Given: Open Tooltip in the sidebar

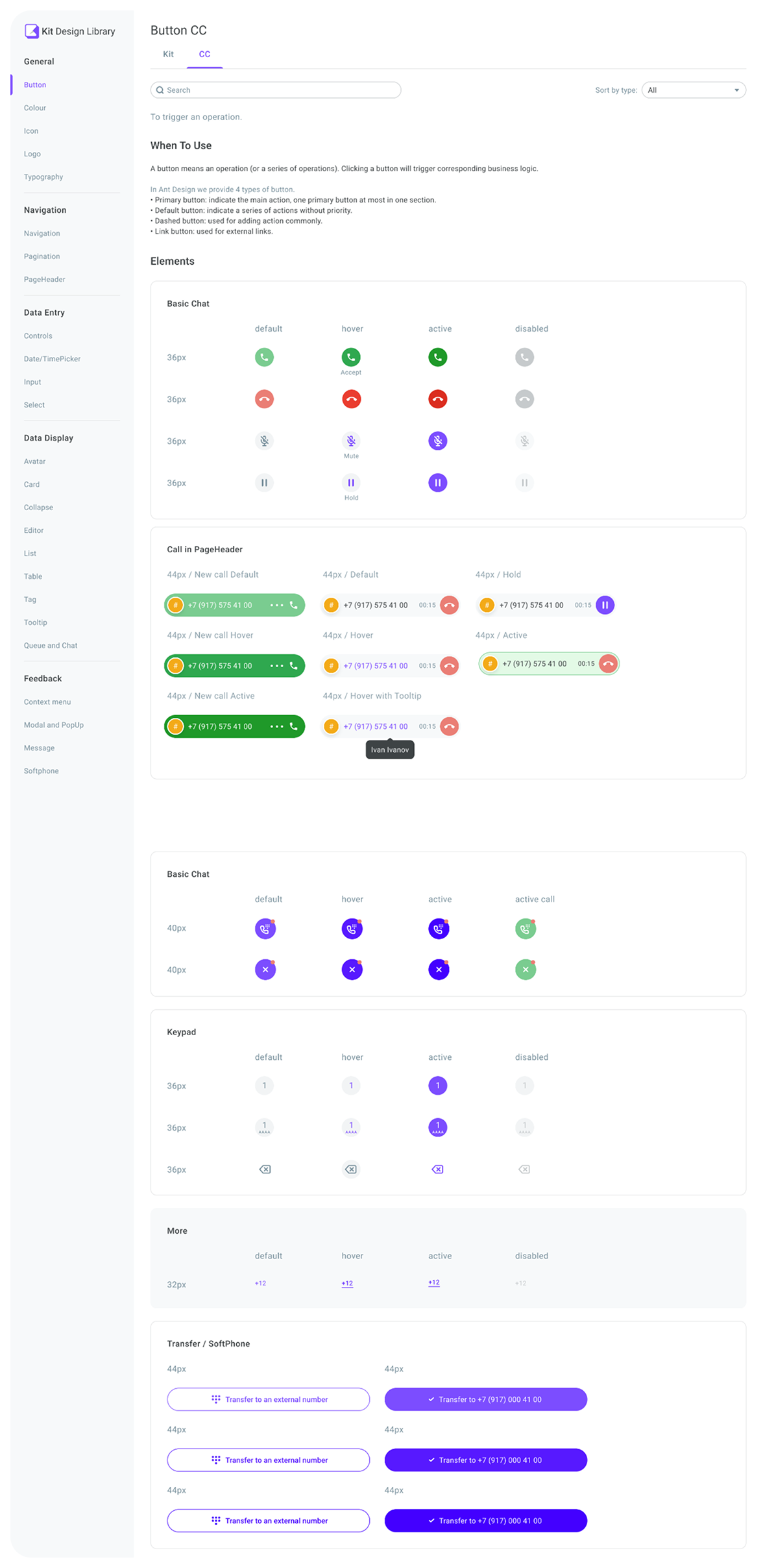Looking at the screenshot, I should point(36,622).
